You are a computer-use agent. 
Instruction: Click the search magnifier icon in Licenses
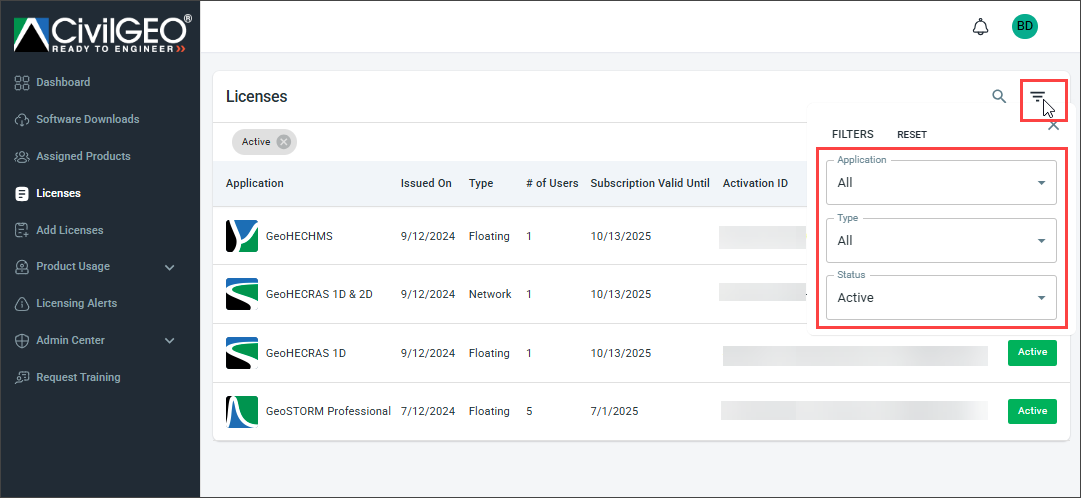tap(999, 97)
